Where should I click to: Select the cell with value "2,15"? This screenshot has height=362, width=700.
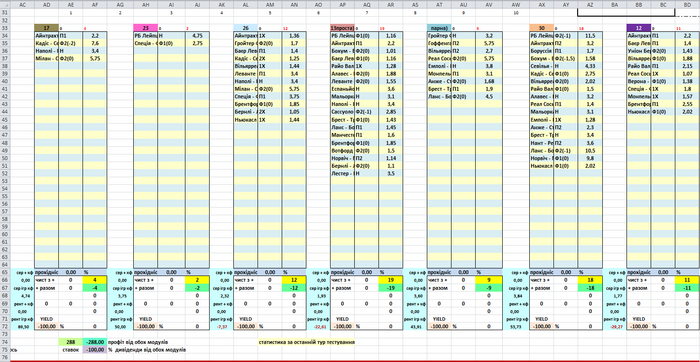tap(688, 66)
